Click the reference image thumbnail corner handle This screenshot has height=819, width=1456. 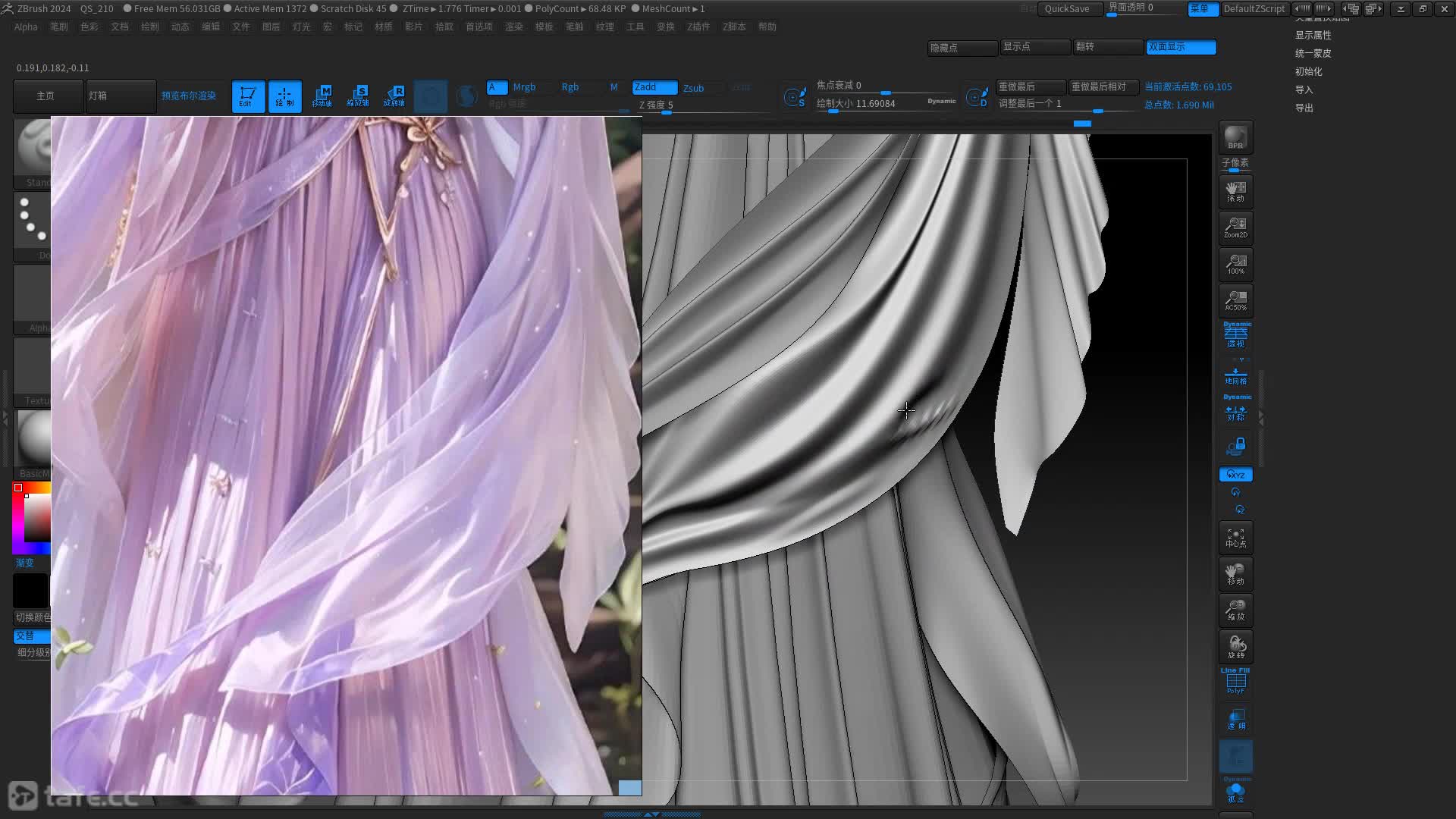(x=630, y=788)
